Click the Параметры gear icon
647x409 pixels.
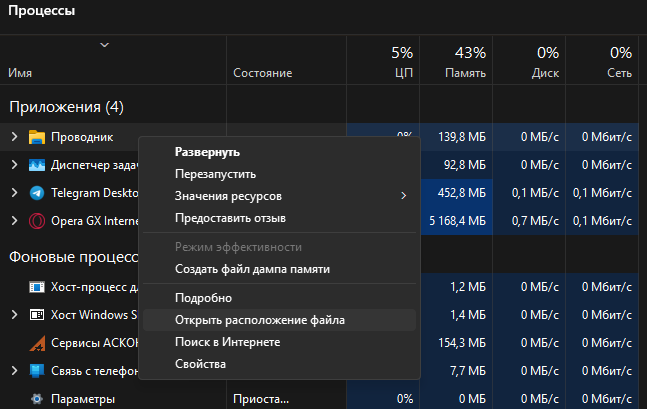tap(37, 399)
